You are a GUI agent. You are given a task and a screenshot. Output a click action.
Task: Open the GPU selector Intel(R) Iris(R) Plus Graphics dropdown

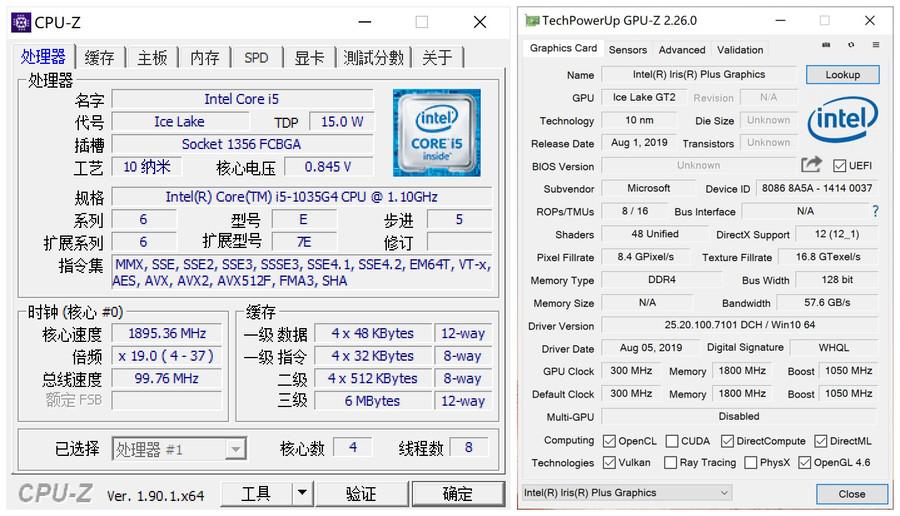[x=627, y=492]
